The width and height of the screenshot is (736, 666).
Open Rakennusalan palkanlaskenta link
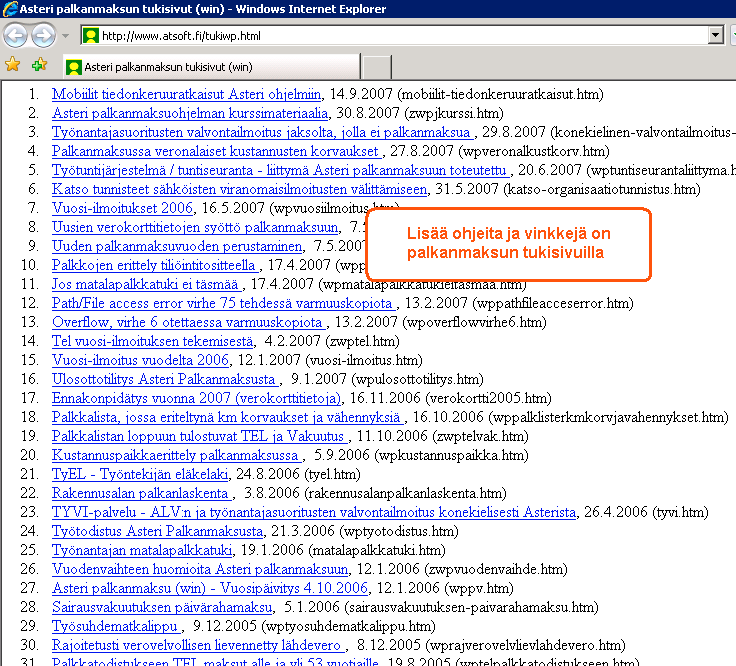click(x=142, y=493)
